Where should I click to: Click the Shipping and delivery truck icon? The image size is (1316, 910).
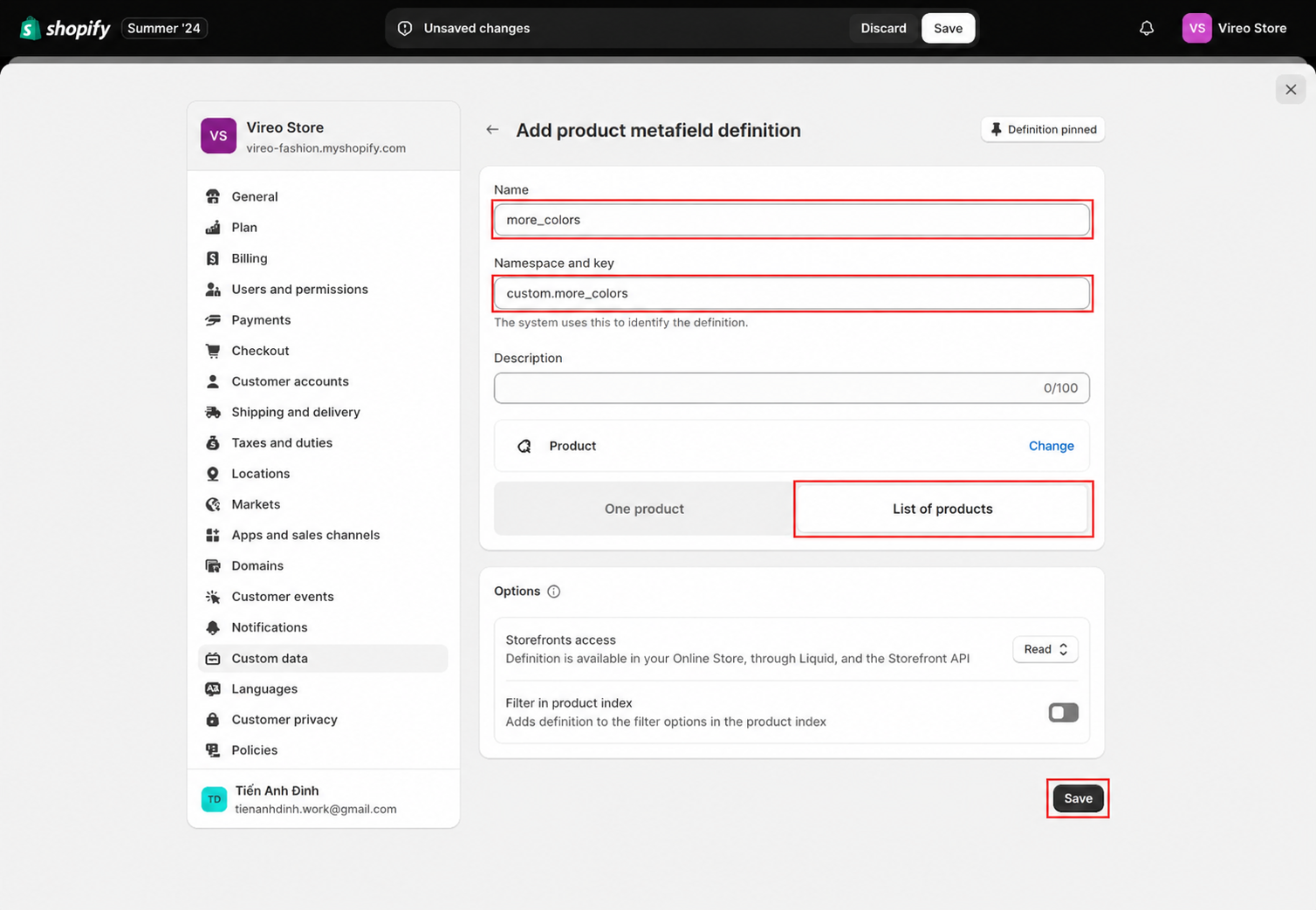click(x=213, y=412)
